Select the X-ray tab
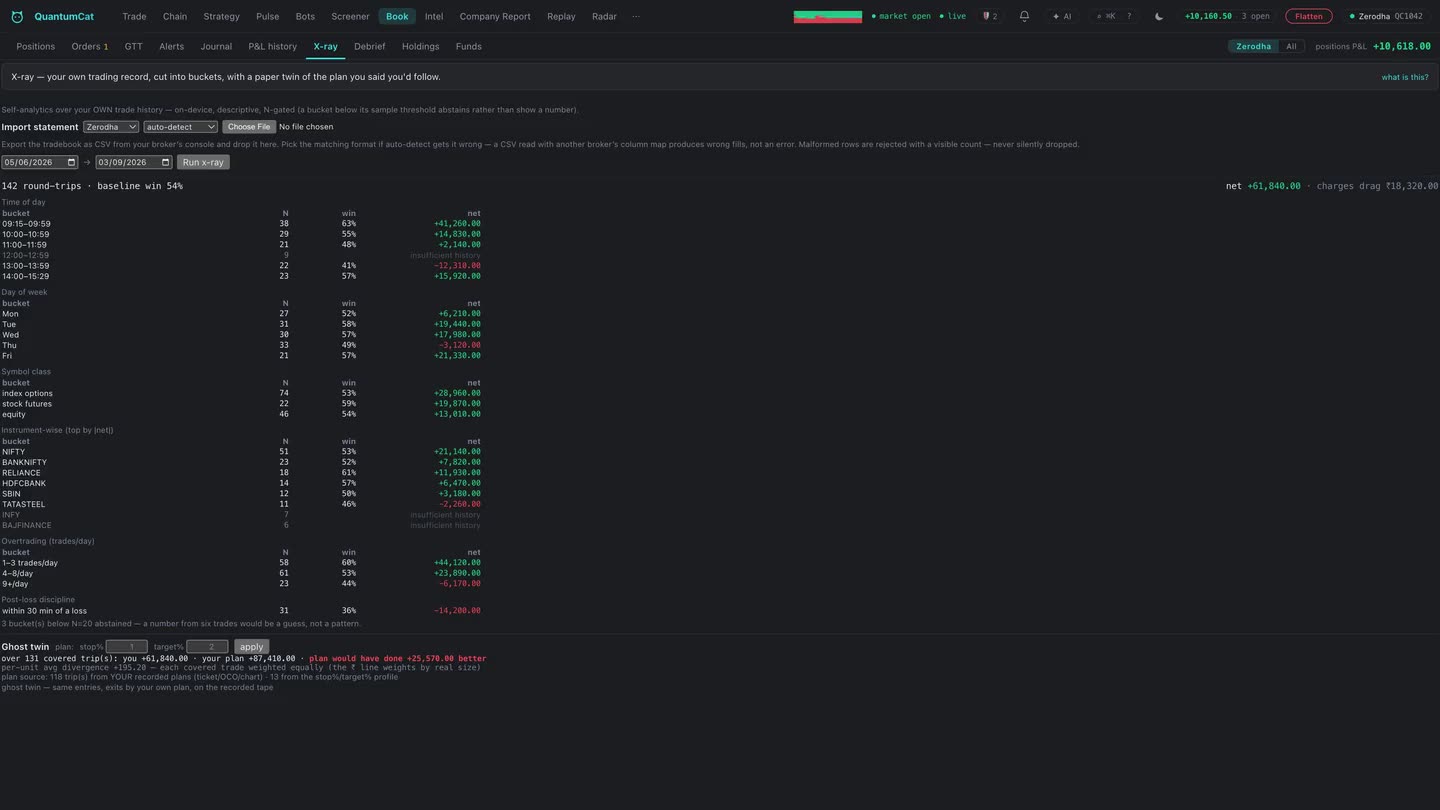The height and width of the screenshot is (810, 1440). pyautogui.click(x=325, y=47)
